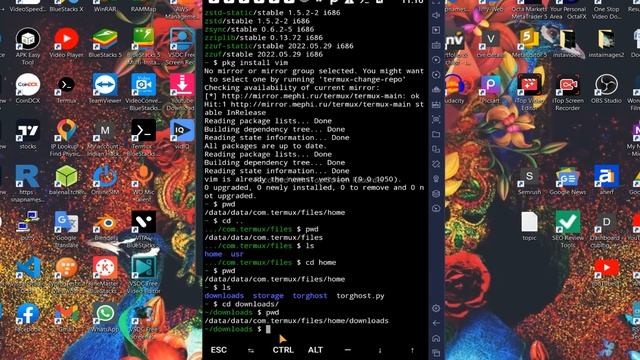Open WhatsApp desktop shortcut

(105, 318)
